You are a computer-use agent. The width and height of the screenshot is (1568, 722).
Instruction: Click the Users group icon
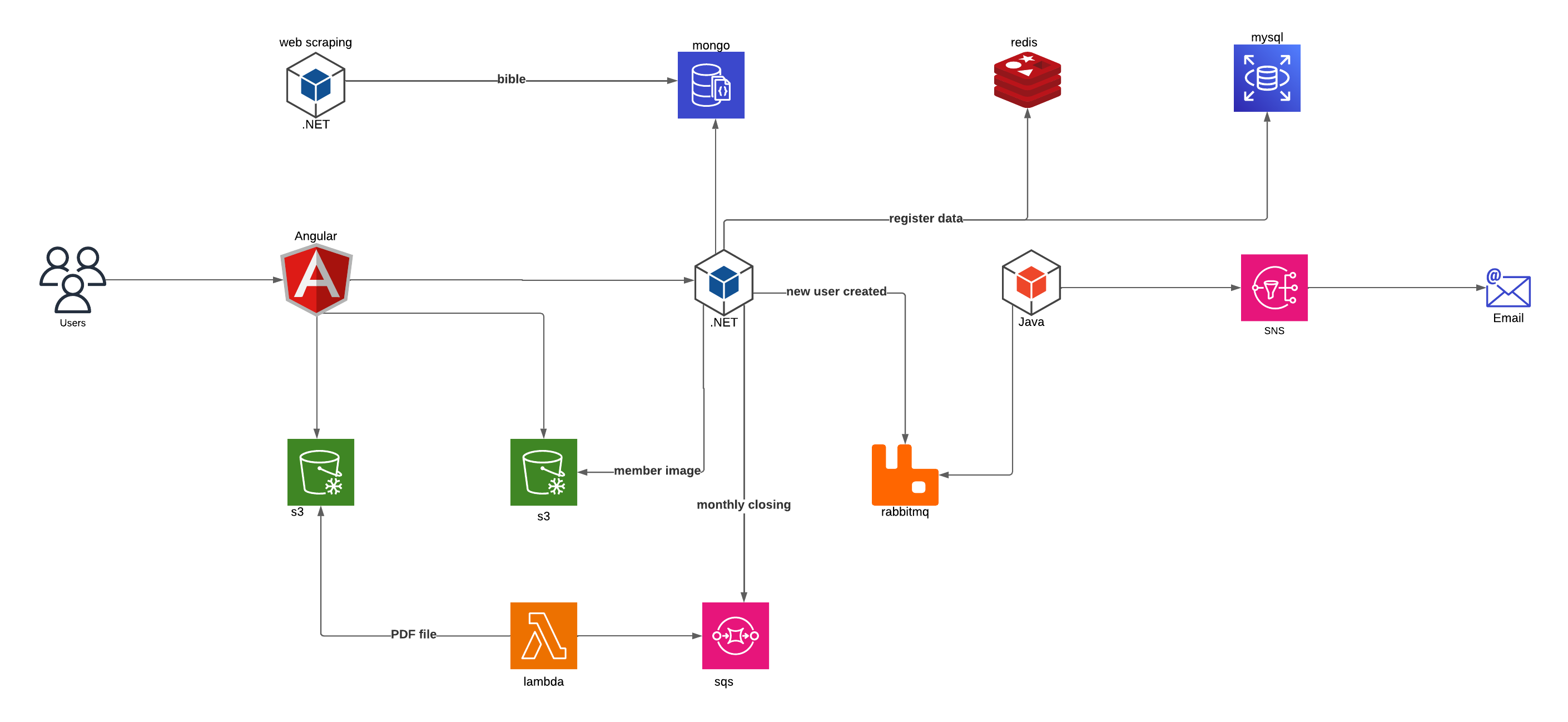[x=72, y=279]
